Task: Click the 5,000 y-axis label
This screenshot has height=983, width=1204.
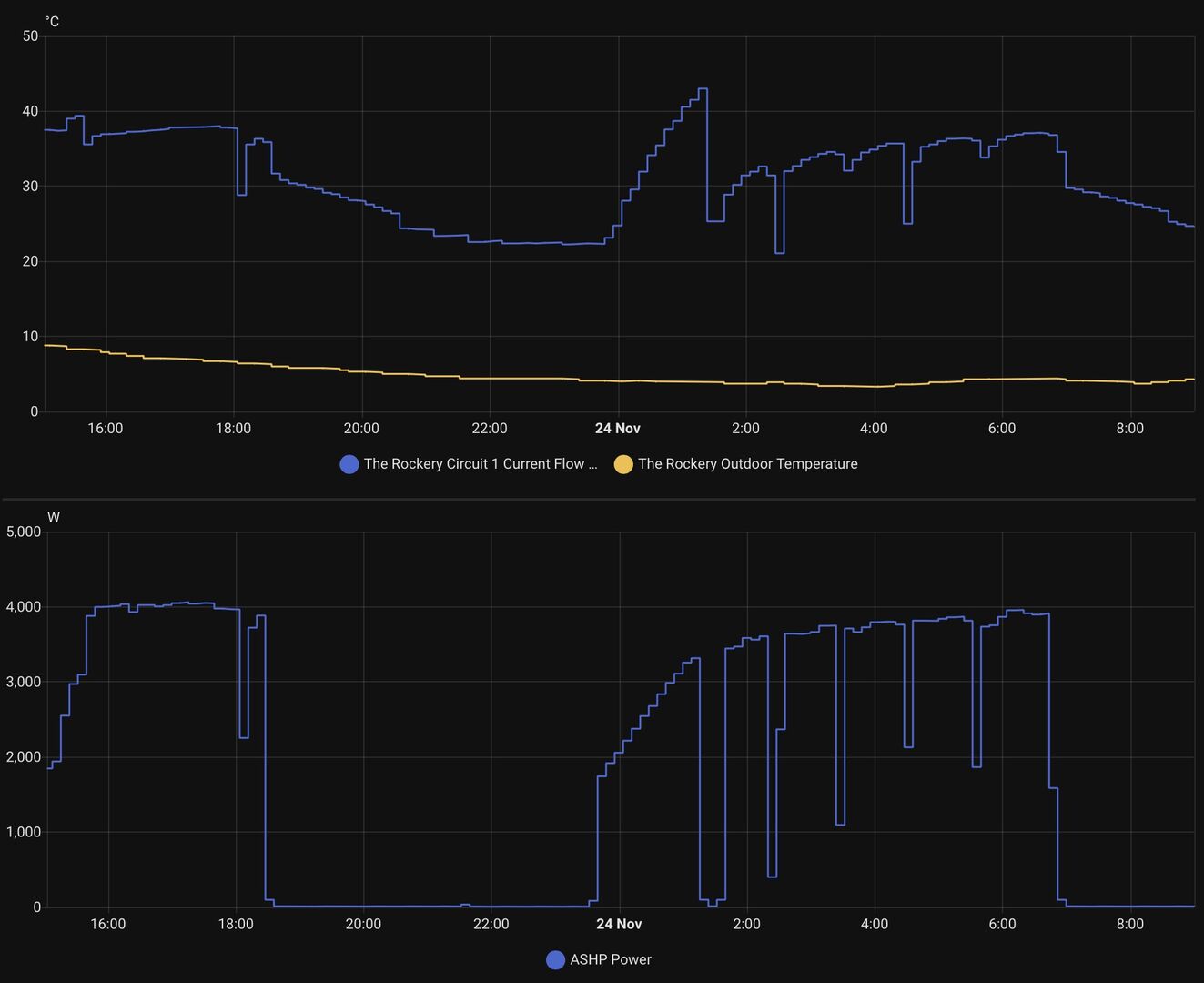Action: (x=24, y=532)
